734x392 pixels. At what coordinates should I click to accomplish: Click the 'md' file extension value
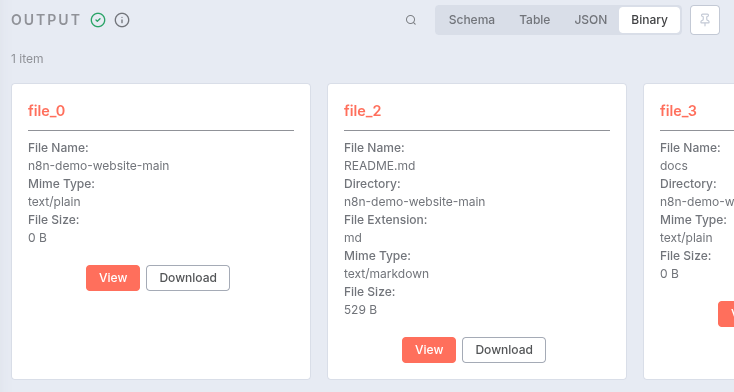pos(352,238)
